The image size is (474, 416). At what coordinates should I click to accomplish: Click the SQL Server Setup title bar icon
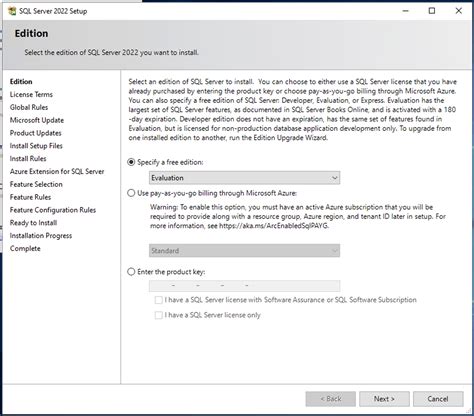[12, 11]
